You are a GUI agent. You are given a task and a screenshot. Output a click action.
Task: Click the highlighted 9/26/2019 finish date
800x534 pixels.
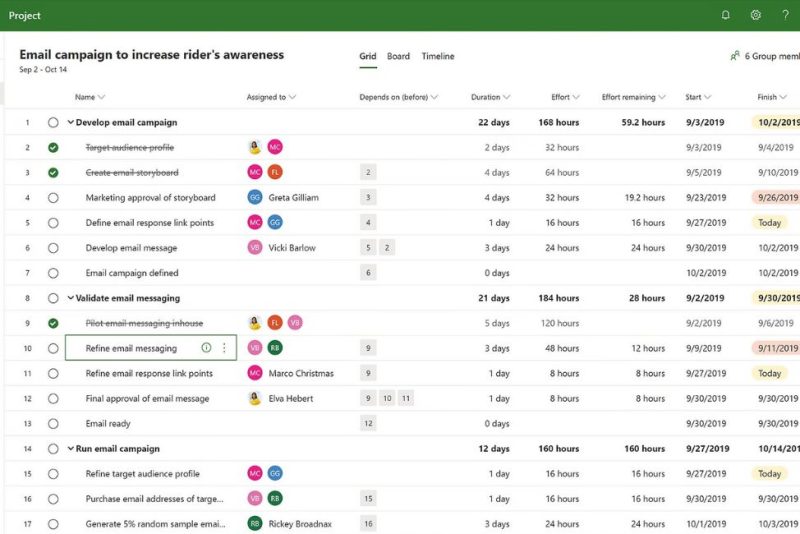pyautogui.click(x=778, y=198)
